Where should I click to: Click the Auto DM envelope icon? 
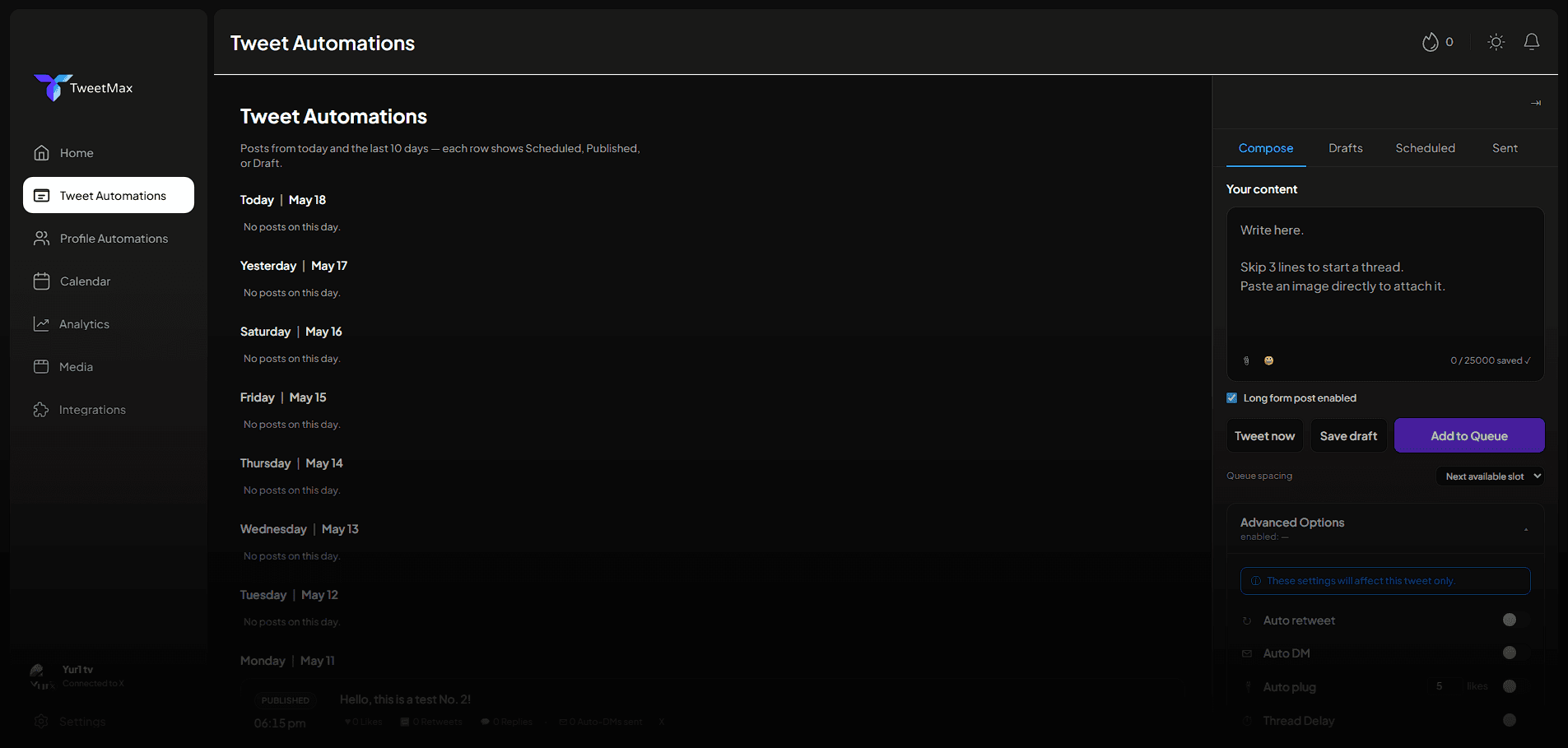1247,653
